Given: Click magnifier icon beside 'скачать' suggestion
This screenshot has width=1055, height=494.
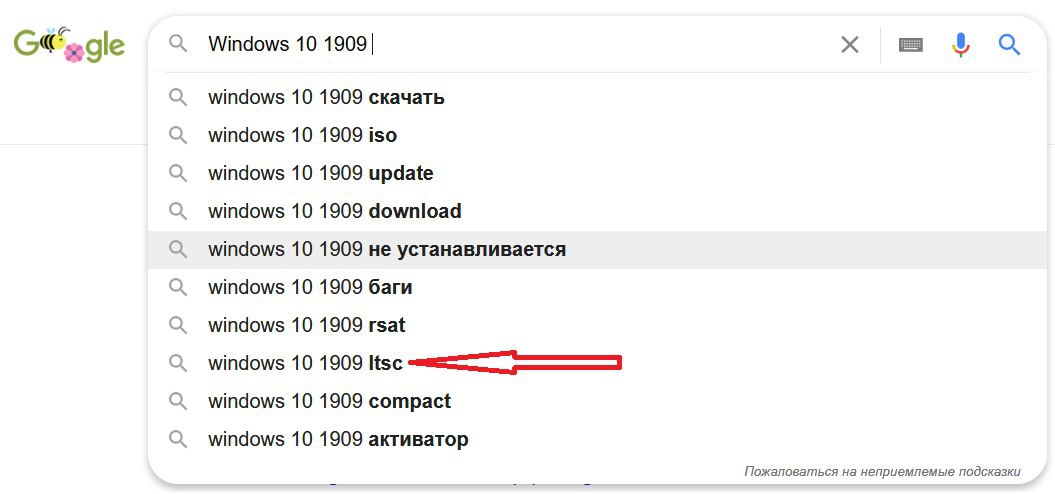Looking at the screenshot, I should (178, 98).
